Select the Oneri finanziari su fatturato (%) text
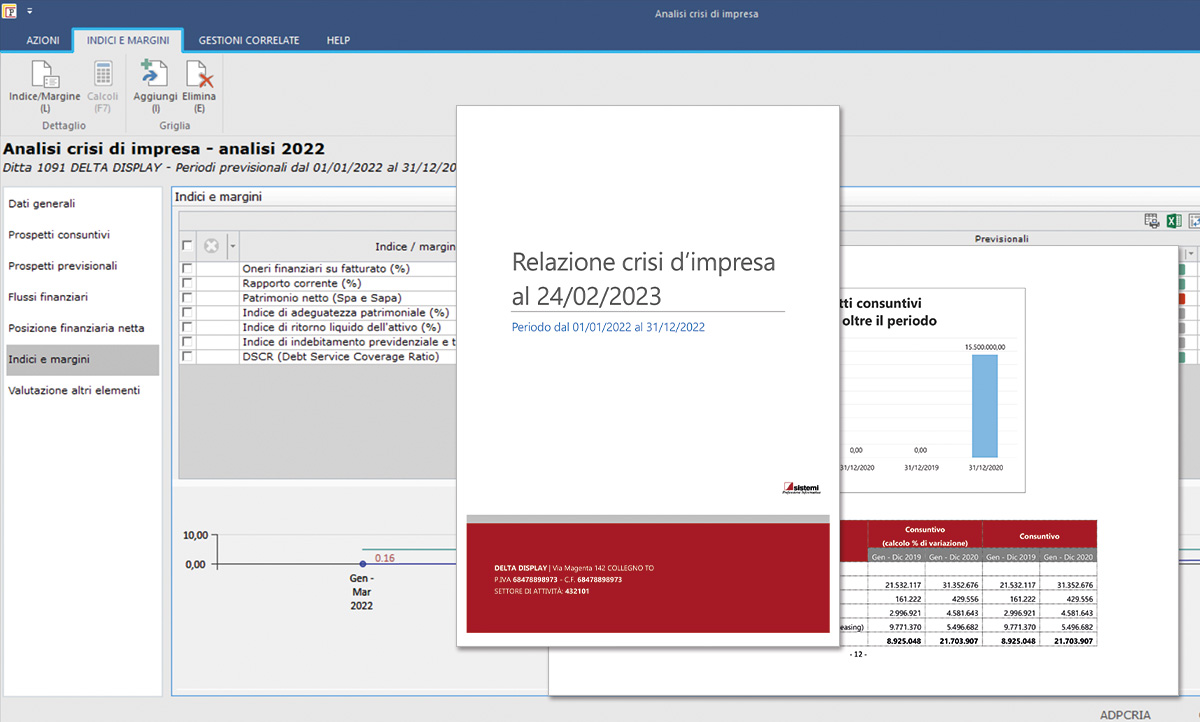Image resolution: width=1200 pixels, height=722 pixels. (x=326, y=269)
